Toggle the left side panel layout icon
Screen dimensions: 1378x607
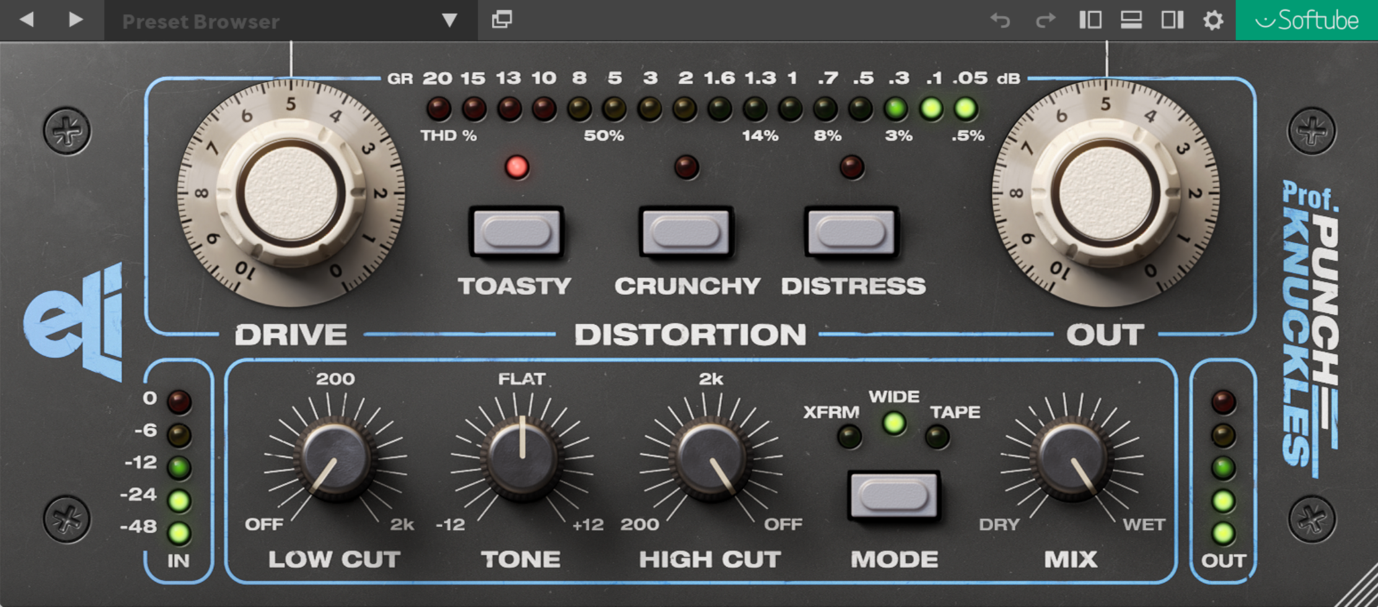coord(1090,20)
